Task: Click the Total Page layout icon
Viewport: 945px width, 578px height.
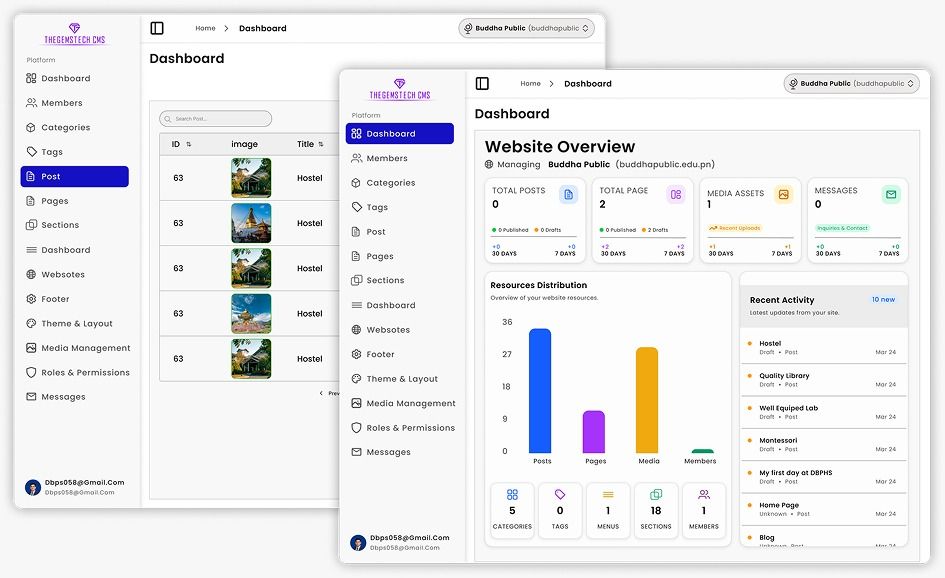Action: tap(676, 195)
